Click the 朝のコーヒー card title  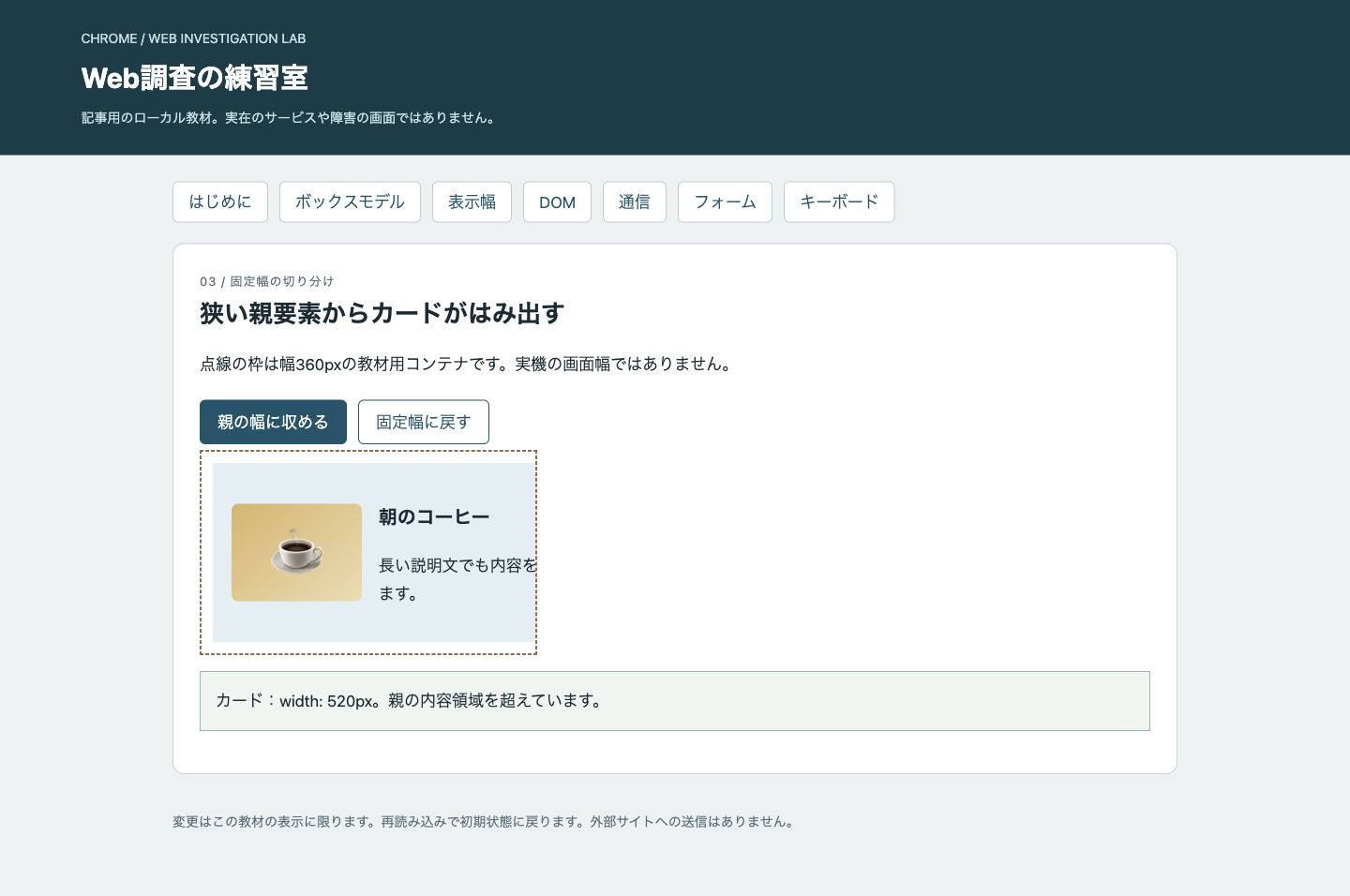[x=434, y=516]
